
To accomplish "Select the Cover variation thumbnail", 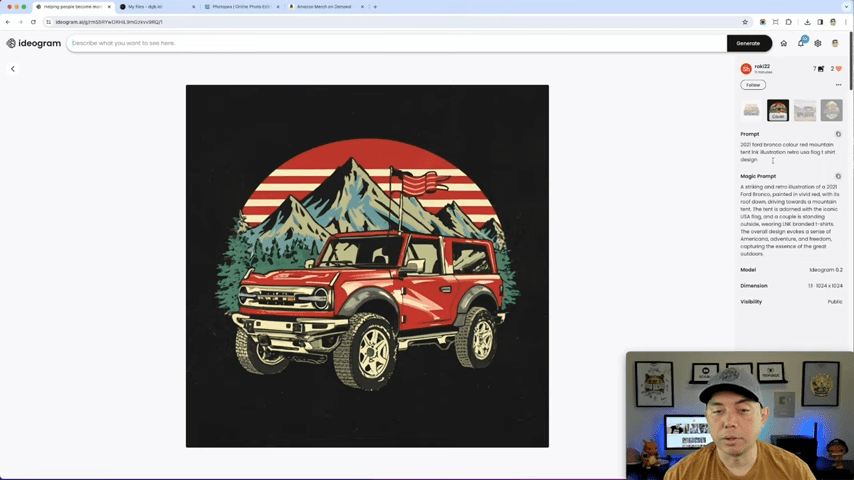I will (778, 110).
